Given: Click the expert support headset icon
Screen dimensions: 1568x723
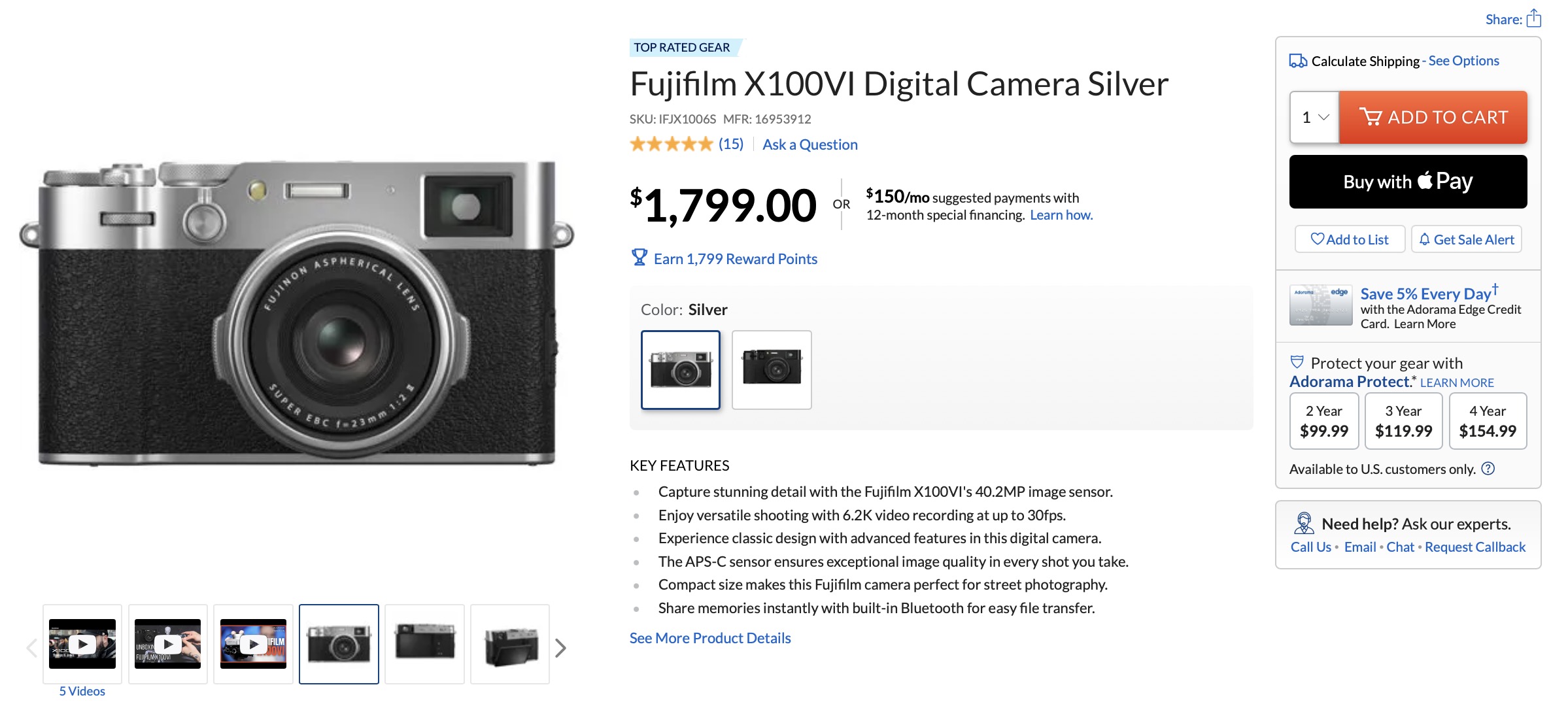Looking at the screenshot, I should [1303, 523].
